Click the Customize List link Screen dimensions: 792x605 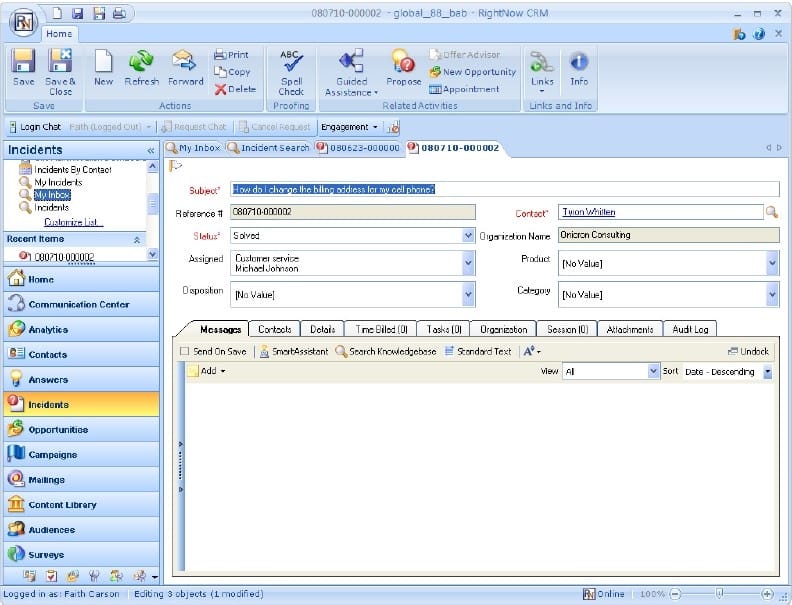(x=74, y=222)
